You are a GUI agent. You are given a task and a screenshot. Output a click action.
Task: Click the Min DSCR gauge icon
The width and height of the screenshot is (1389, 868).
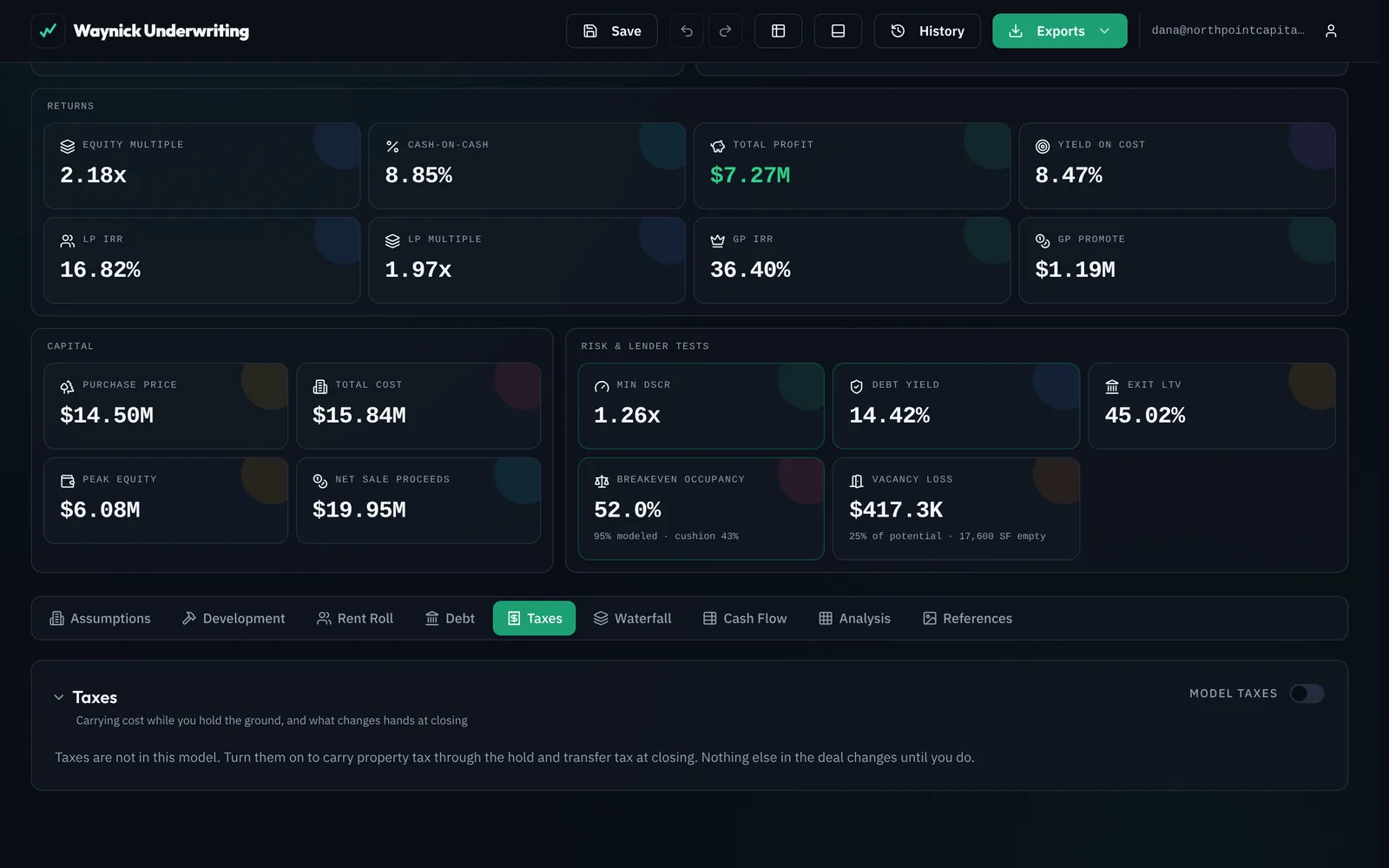602,387
